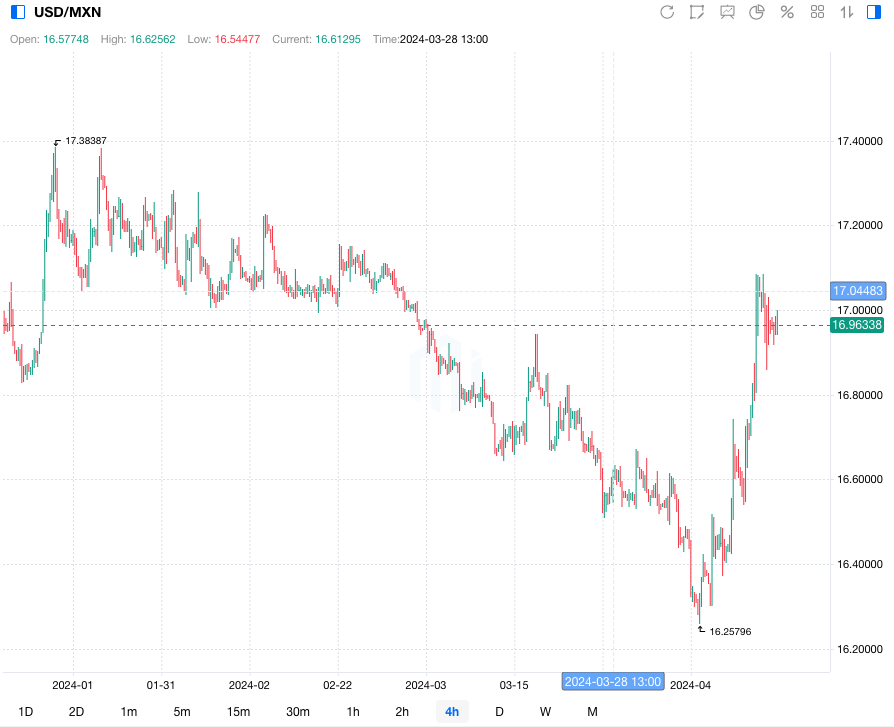
Task: Select the 1D timeframe
Action: click(26, 712)
